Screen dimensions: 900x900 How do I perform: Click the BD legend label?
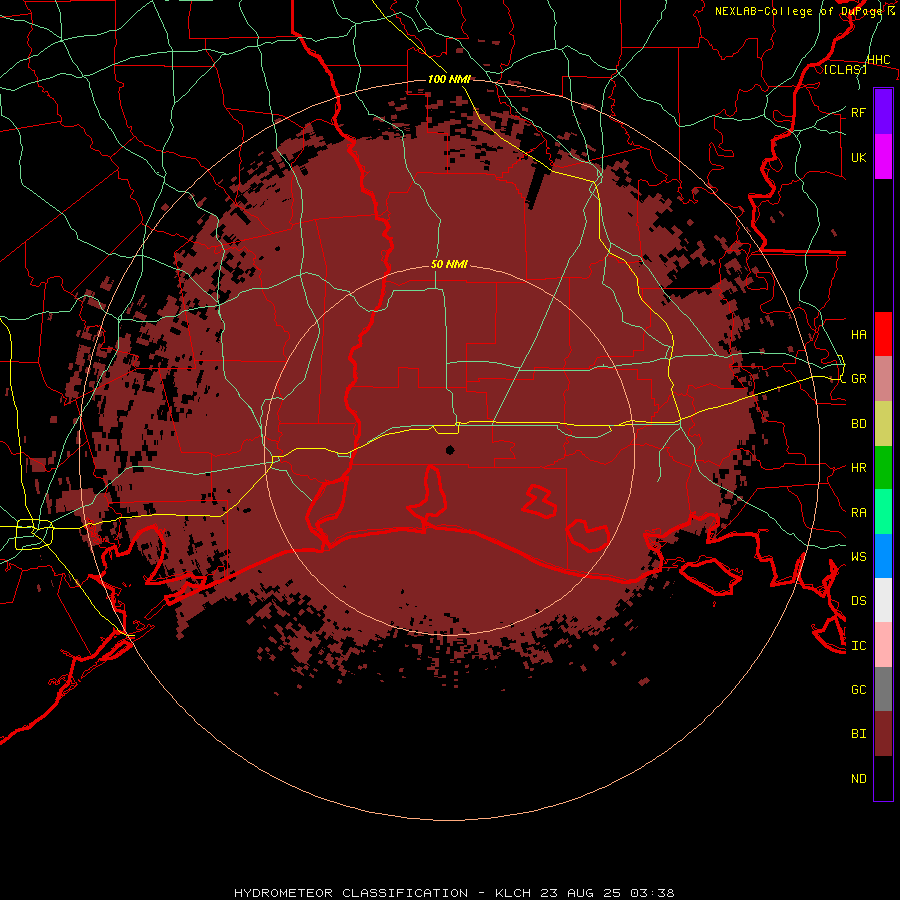[x=858, y=424]
